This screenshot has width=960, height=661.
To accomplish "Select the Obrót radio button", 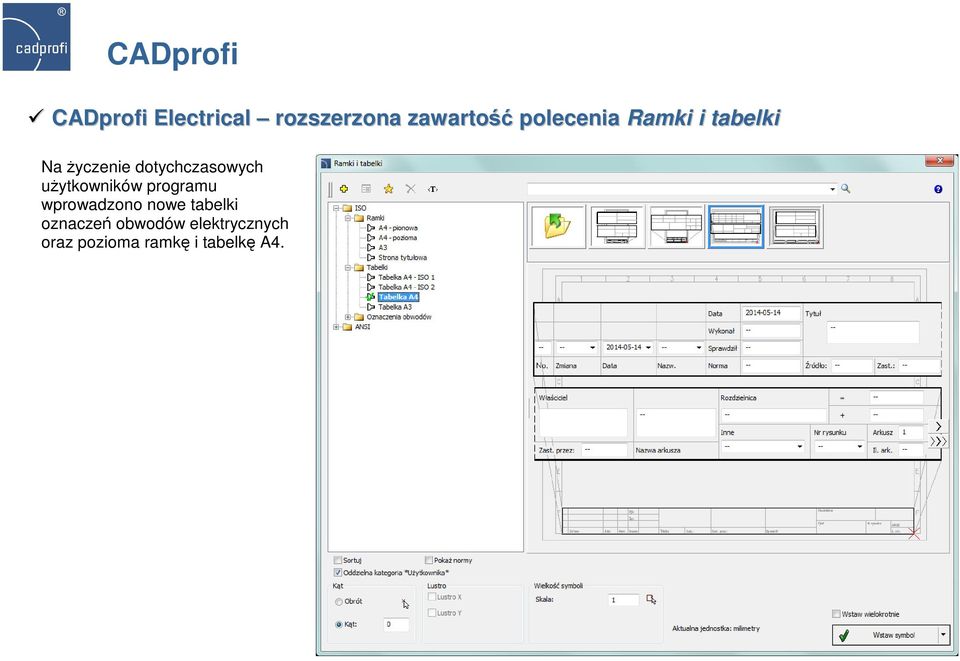I will [x=339, y=602].
